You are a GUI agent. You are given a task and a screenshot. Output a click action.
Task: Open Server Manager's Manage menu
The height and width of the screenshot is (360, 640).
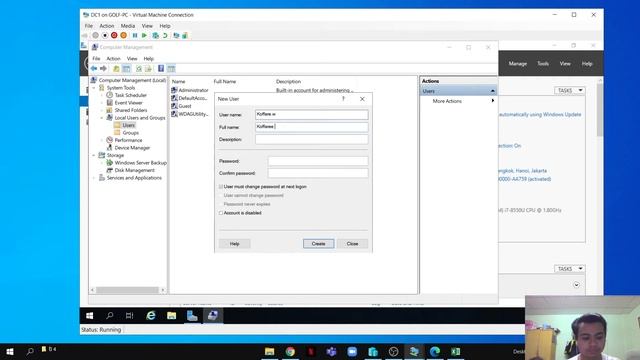pyautogui.click(x=518, y=64)
